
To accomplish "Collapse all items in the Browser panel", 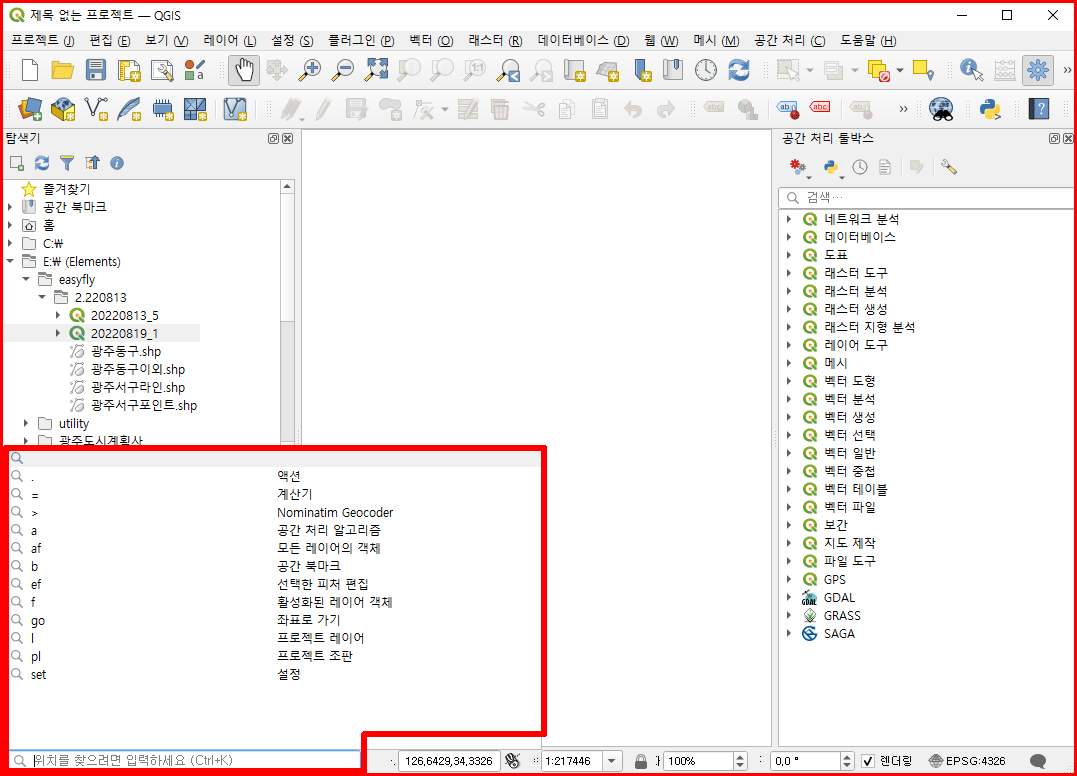I will point(92,163).
